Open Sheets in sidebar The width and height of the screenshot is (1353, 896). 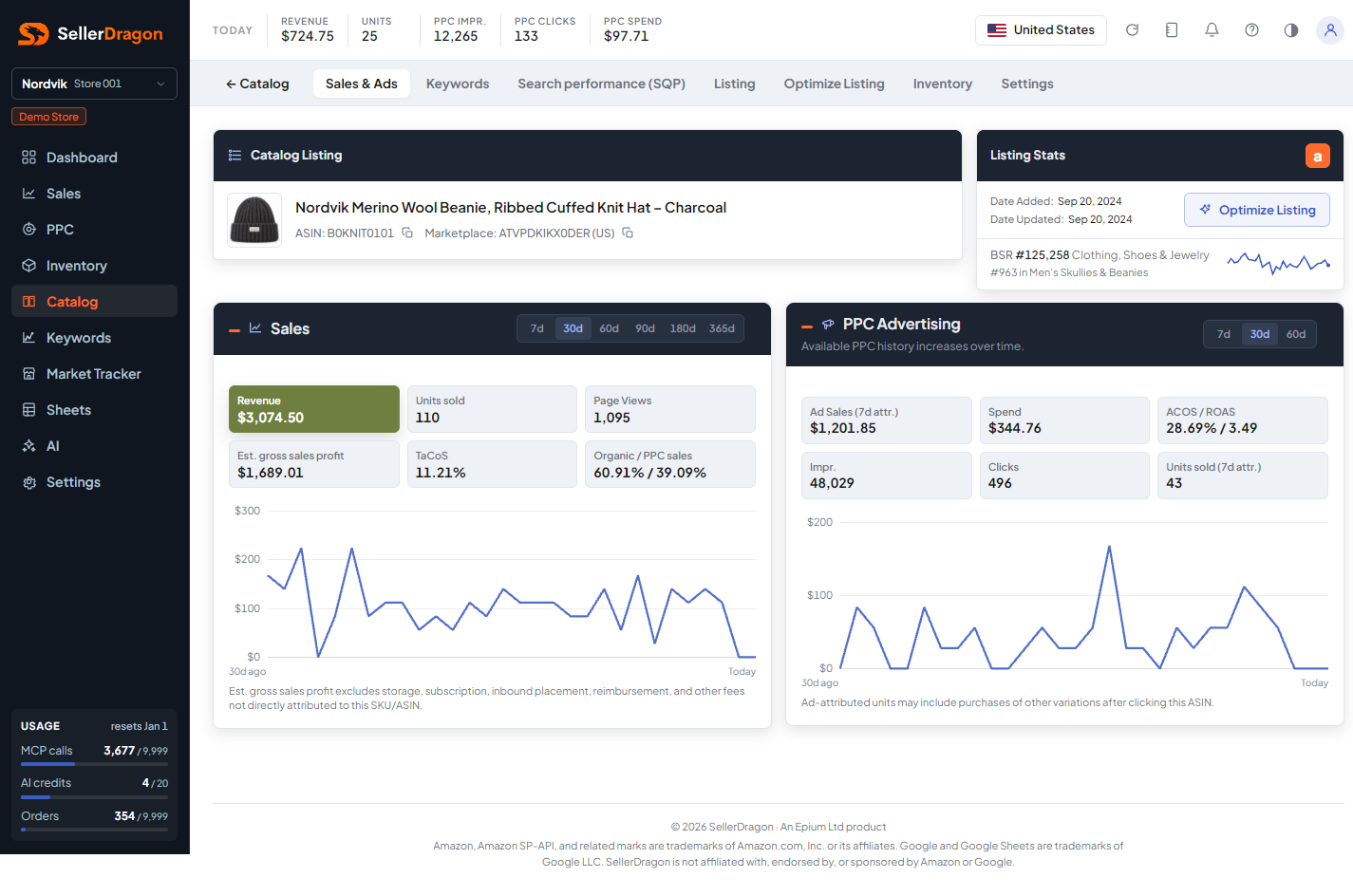[x=94, y=410]
